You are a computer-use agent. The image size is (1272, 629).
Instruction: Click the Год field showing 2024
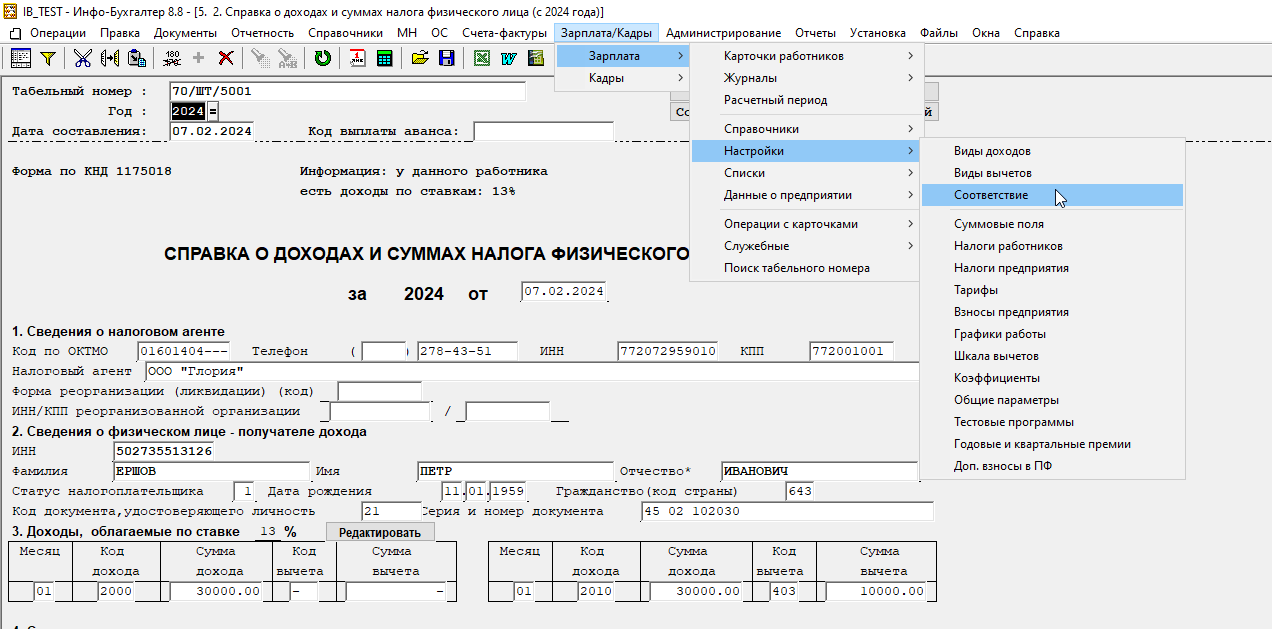187,111
